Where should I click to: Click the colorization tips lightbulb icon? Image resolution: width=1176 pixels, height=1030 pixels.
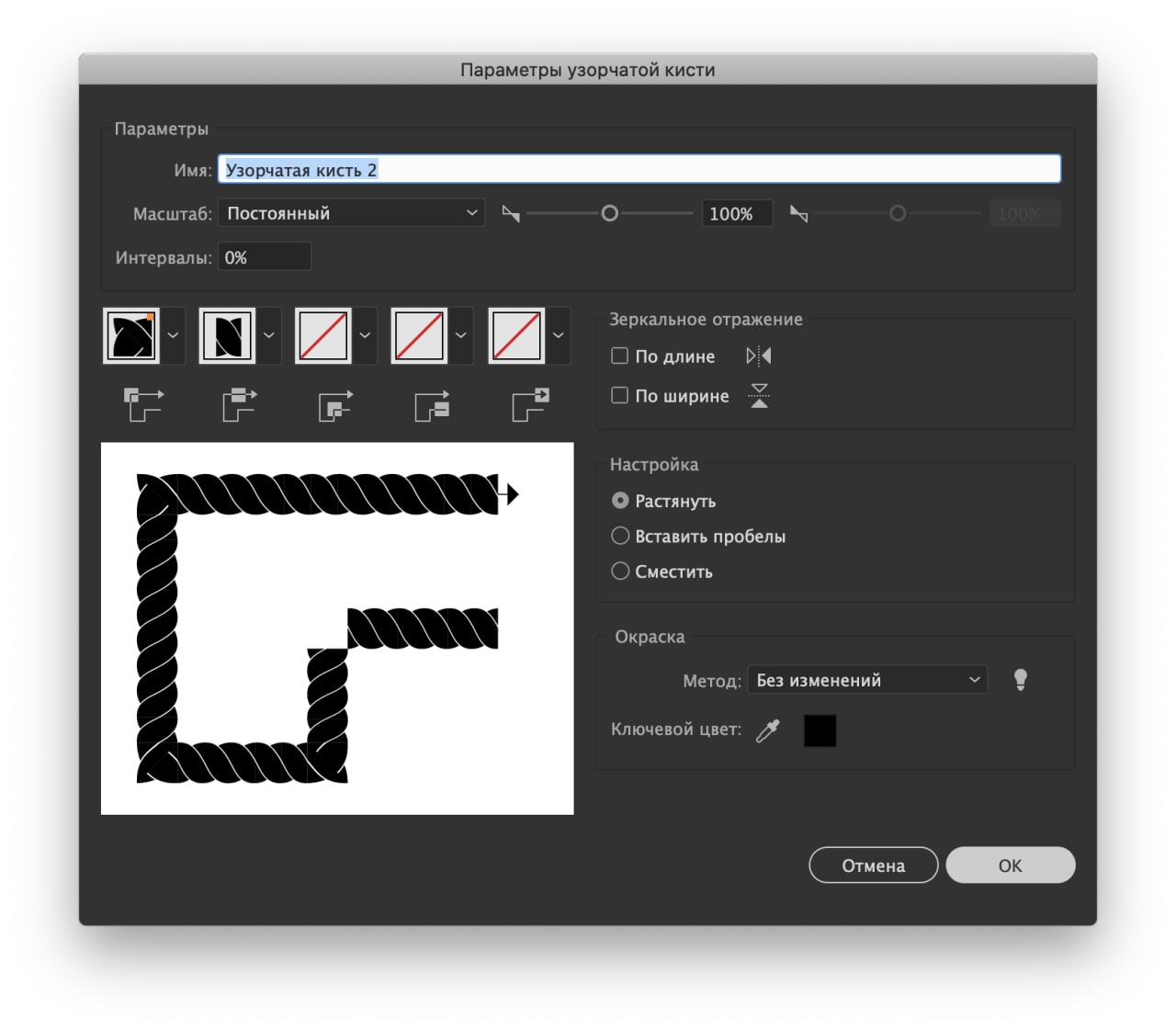(1020, 680)
